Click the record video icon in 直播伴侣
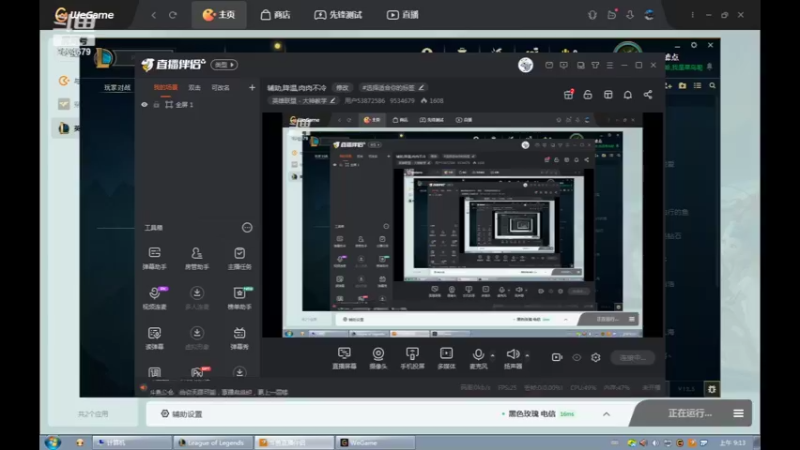Screen dimensions: 800x450 pyautogui.click(x=557, y=358)
